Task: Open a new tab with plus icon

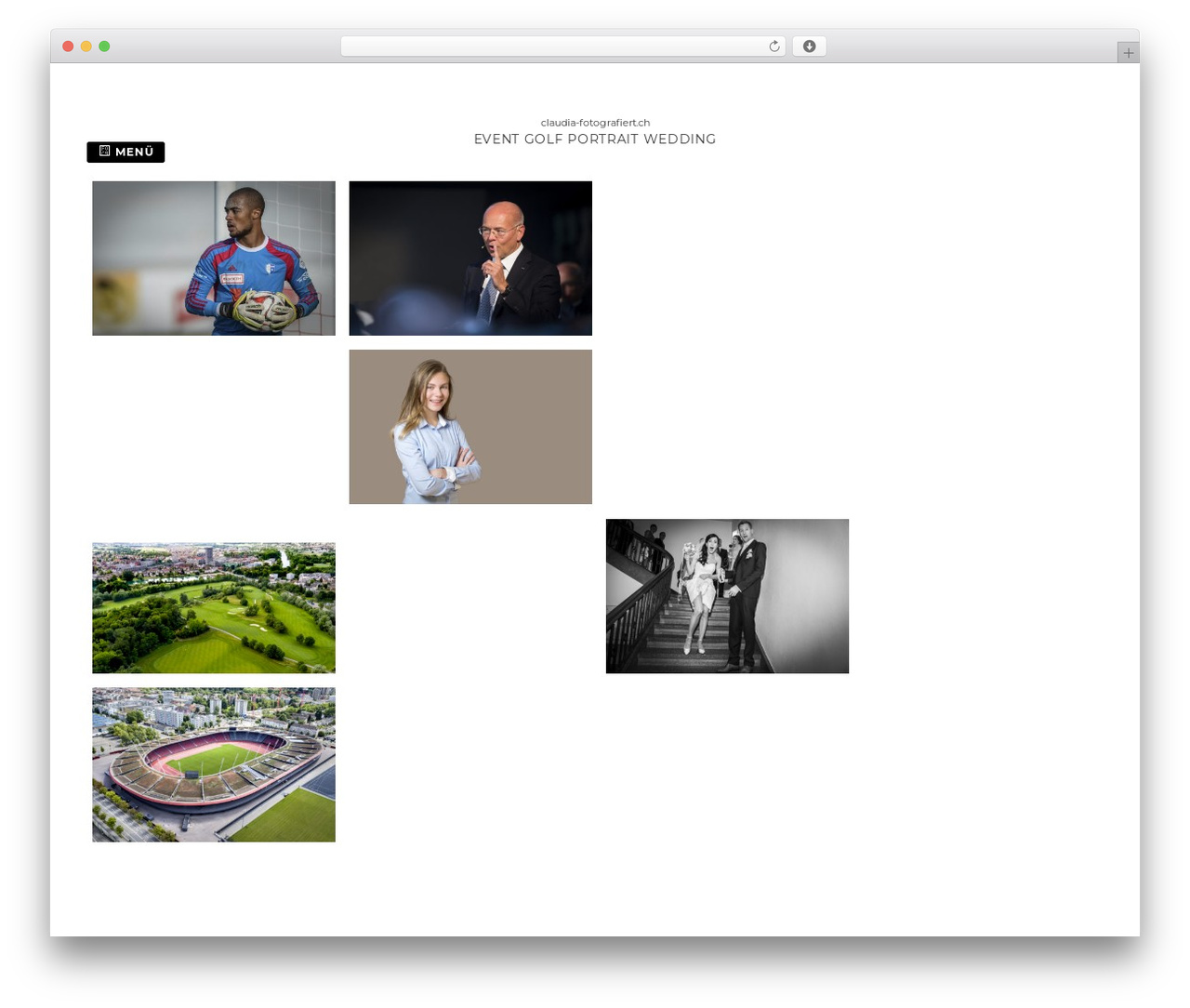Action: pos(1128,53)
